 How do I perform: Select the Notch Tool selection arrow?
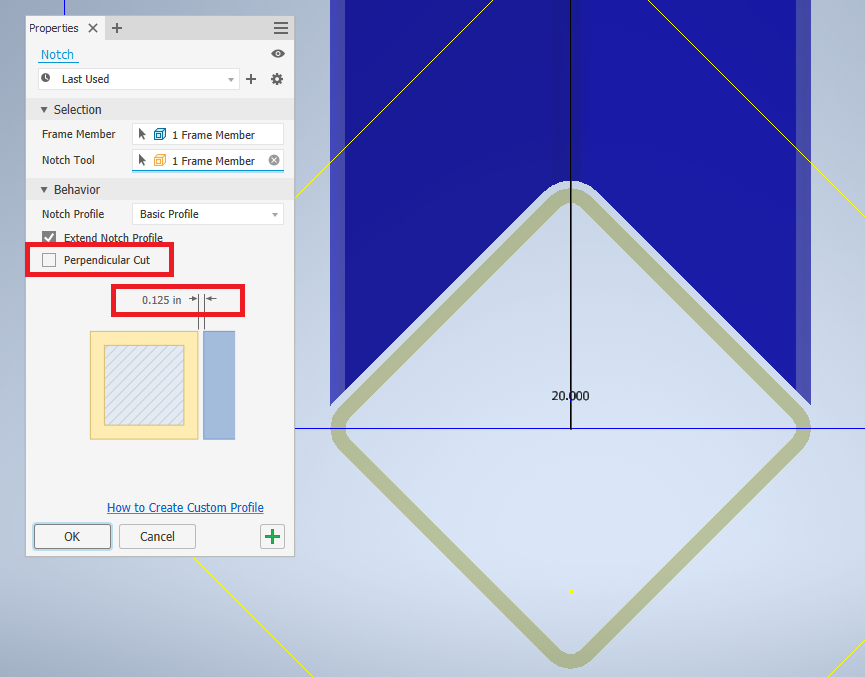143,160
